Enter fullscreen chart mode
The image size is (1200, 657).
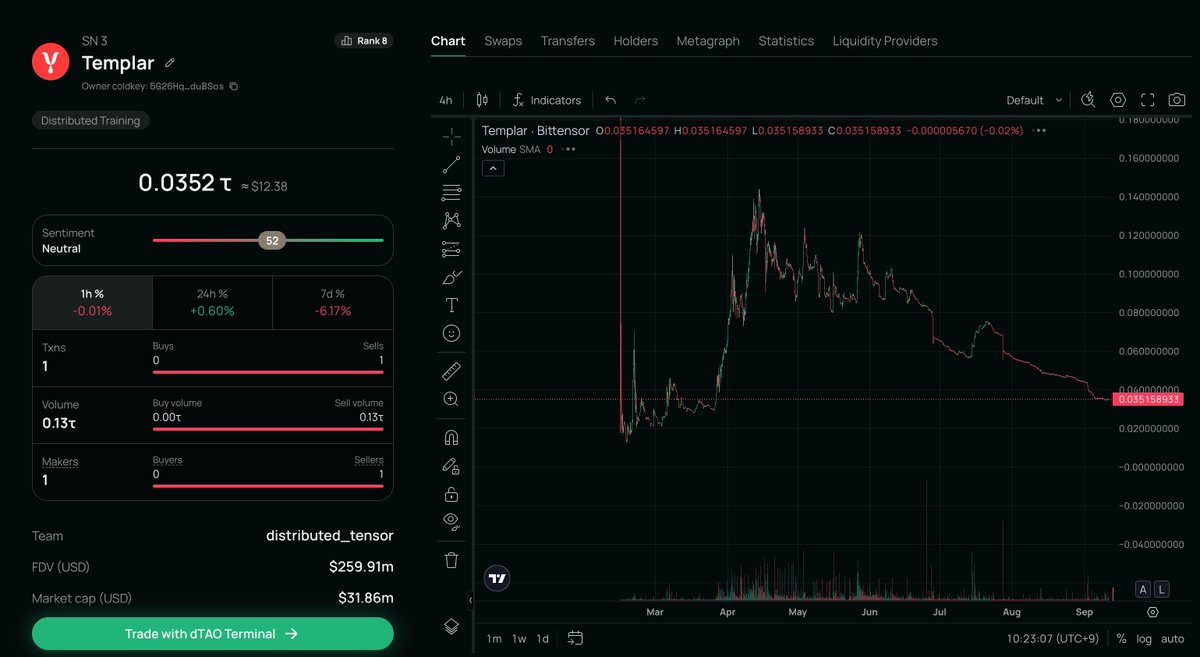pos(1148,100)
